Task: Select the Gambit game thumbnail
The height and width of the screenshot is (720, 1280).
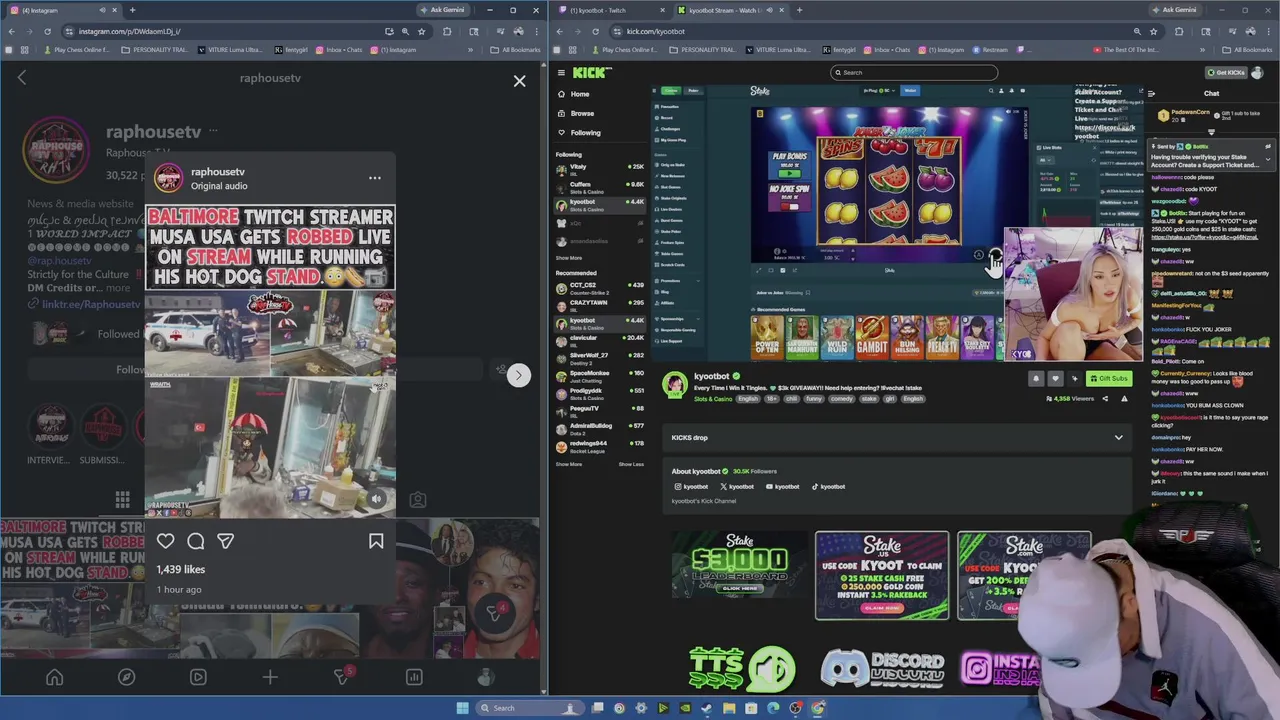Action: pyautogui.click(x=872, y=338)
